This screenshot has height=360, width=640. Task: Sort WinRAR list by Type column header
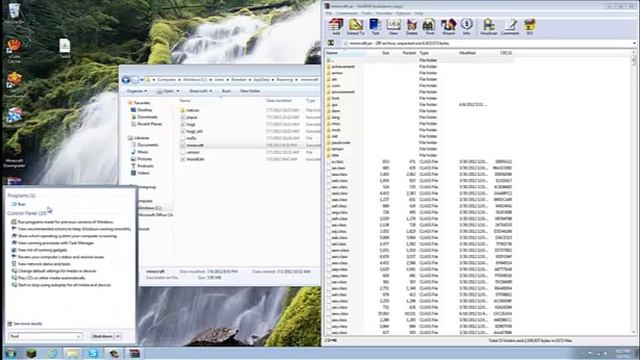click(424, 53)
